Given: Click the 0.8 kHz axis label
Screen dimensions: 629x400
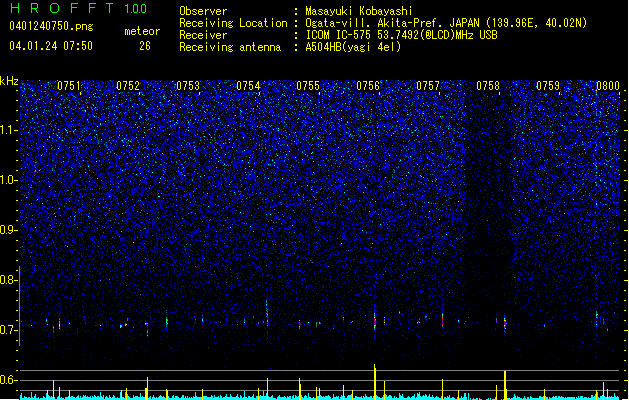Looking at the screenshot, I should point(9,280).
